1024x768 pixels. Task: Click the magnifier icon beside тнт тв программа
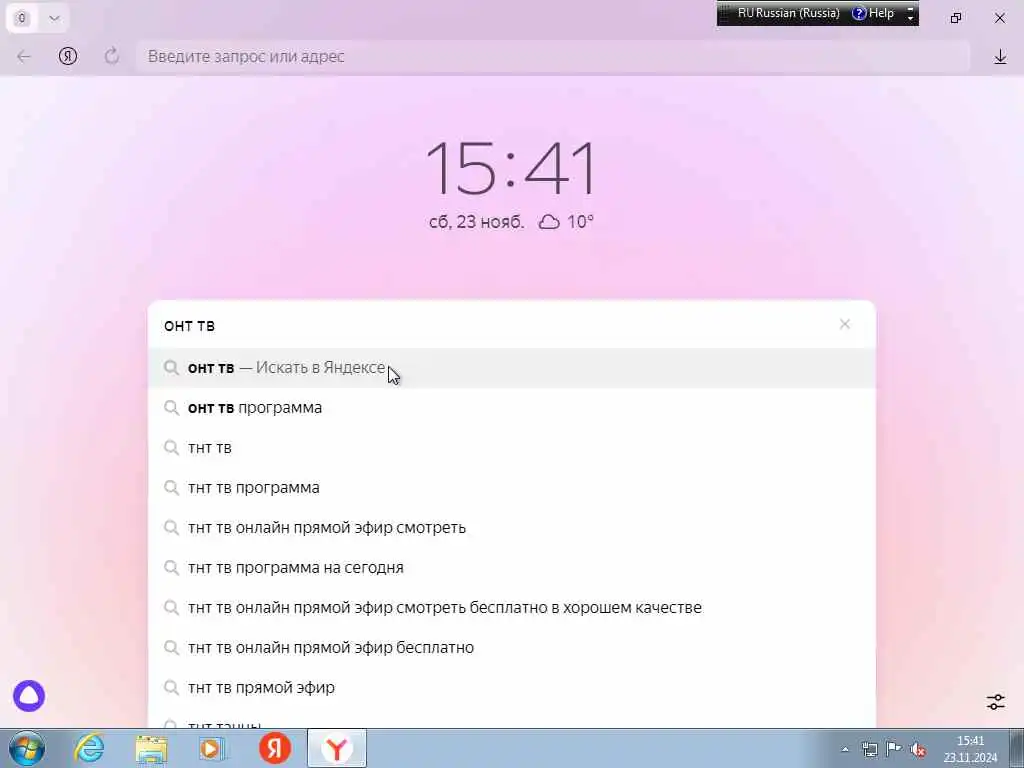point(171,488)
